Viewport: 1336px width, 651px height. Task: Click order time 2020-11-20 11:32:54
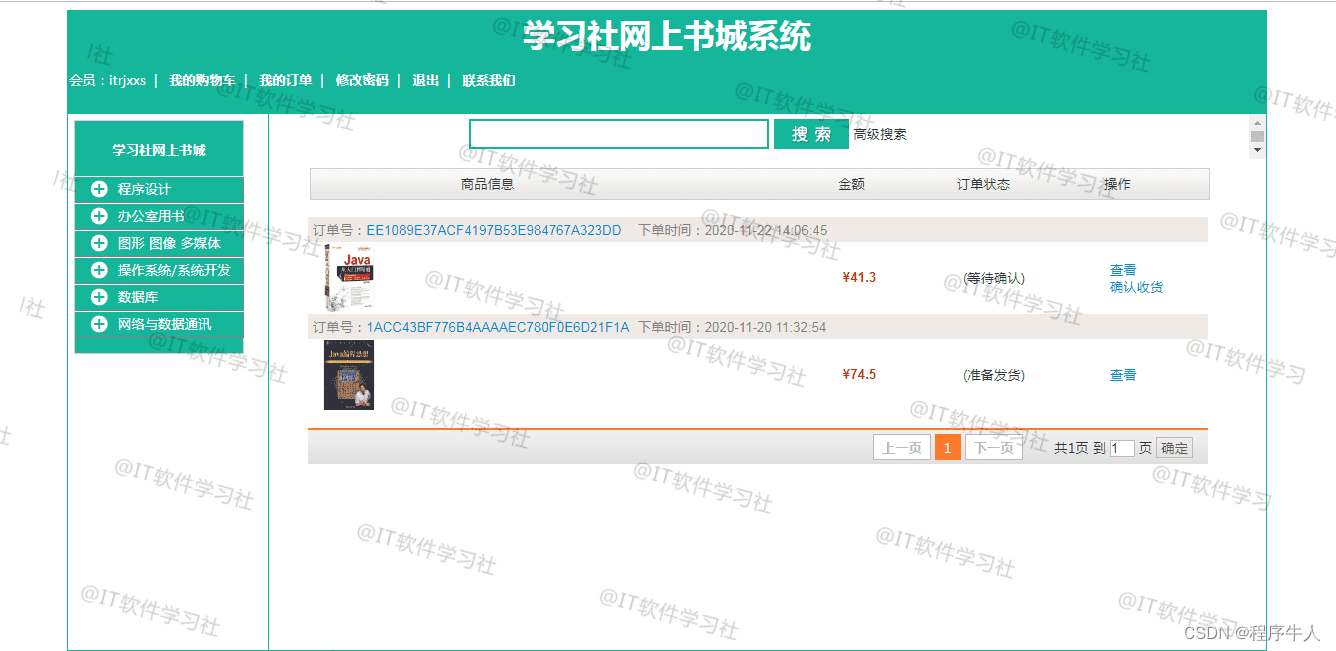pos(766,327)
